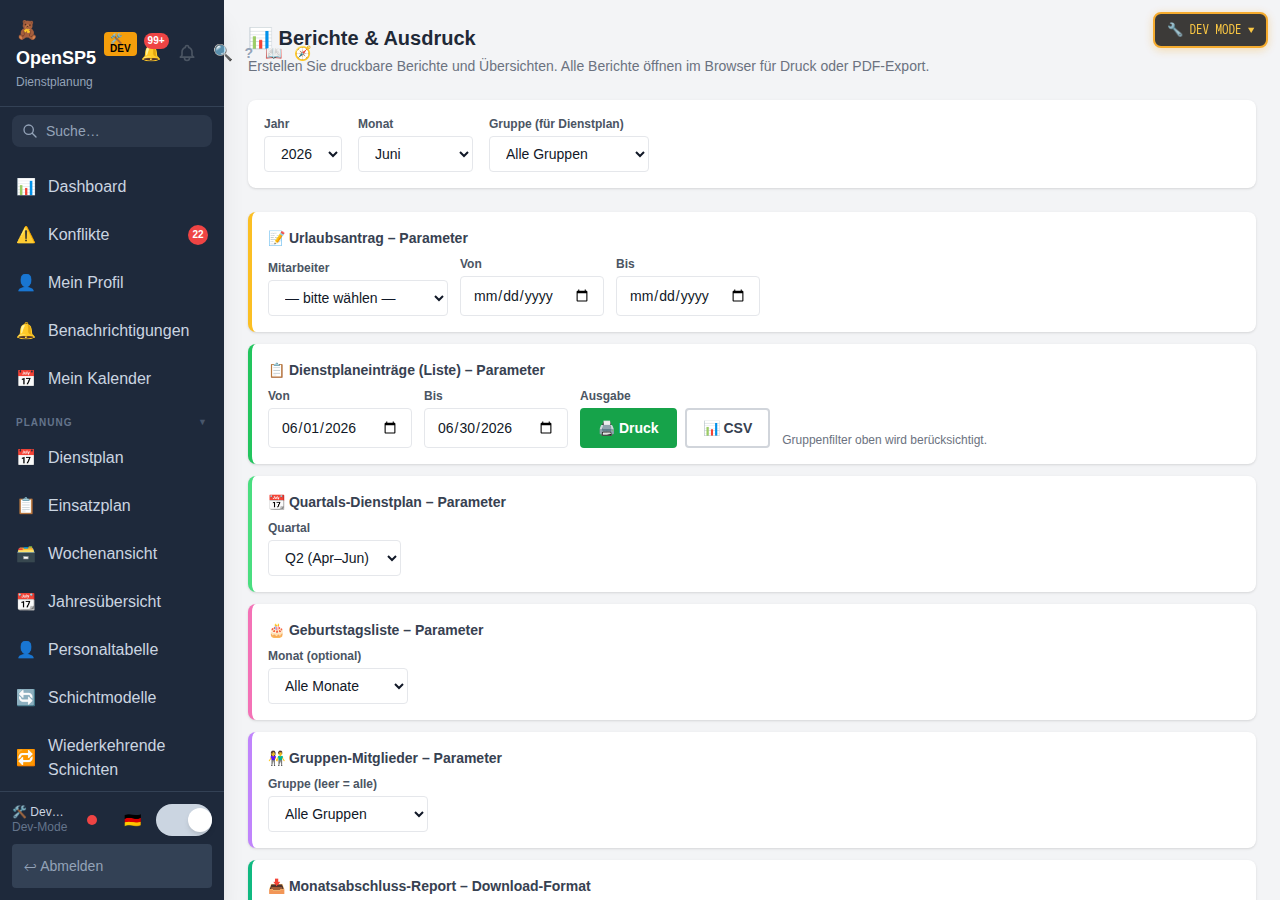Click the red status dot in sidebar footer

92,820
